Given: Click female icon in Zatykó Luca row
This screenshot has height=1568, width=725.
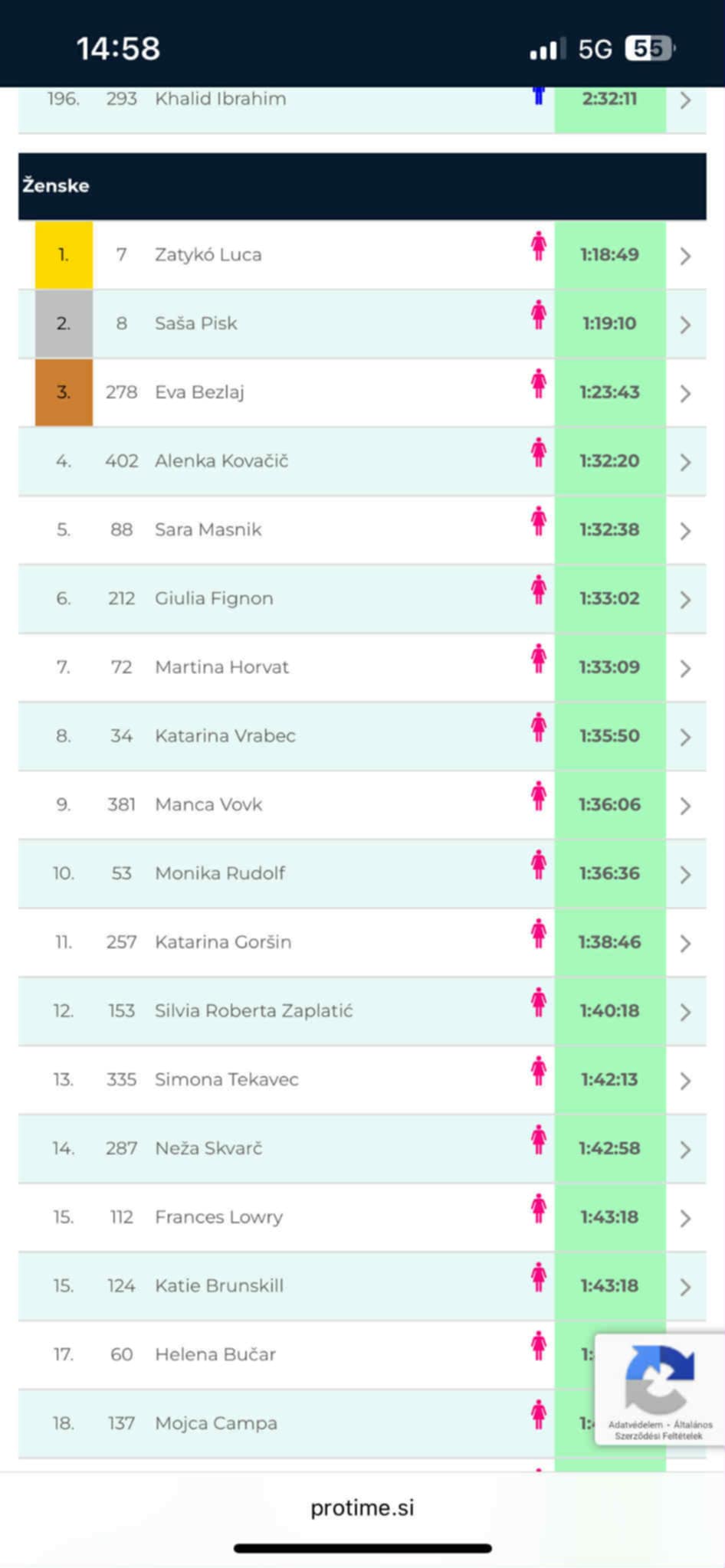Looking at the screenshot, I should (539, 247).
